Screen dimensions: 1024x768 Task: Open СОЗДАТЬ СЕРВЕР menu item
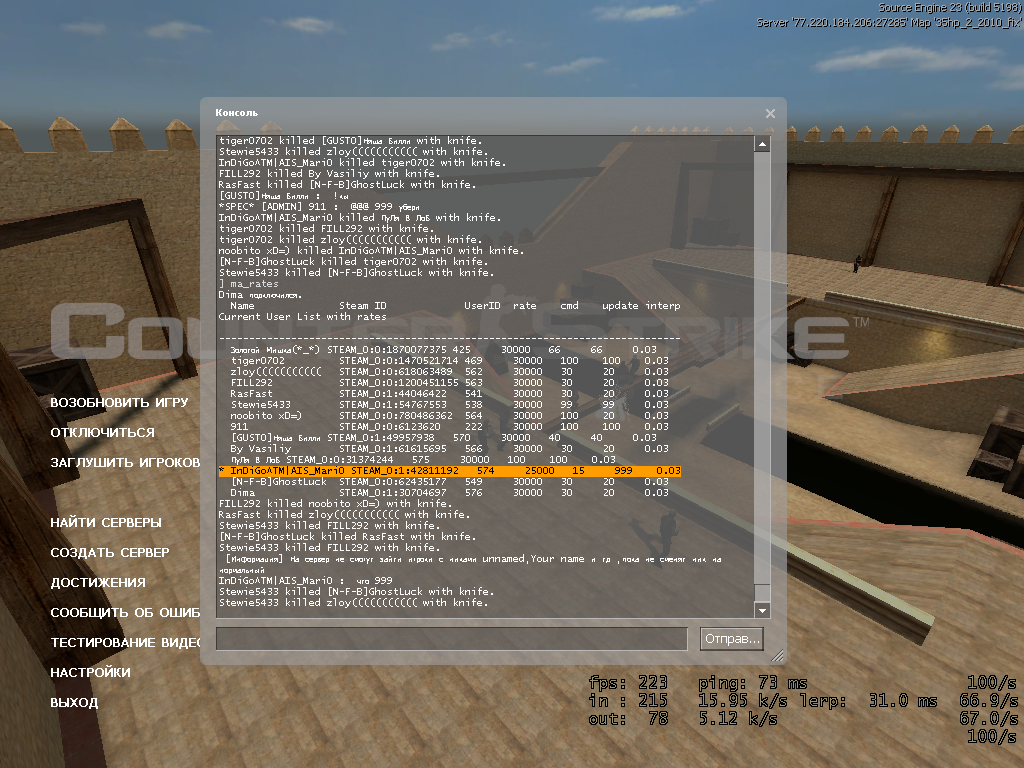click(x=110, y=552)
